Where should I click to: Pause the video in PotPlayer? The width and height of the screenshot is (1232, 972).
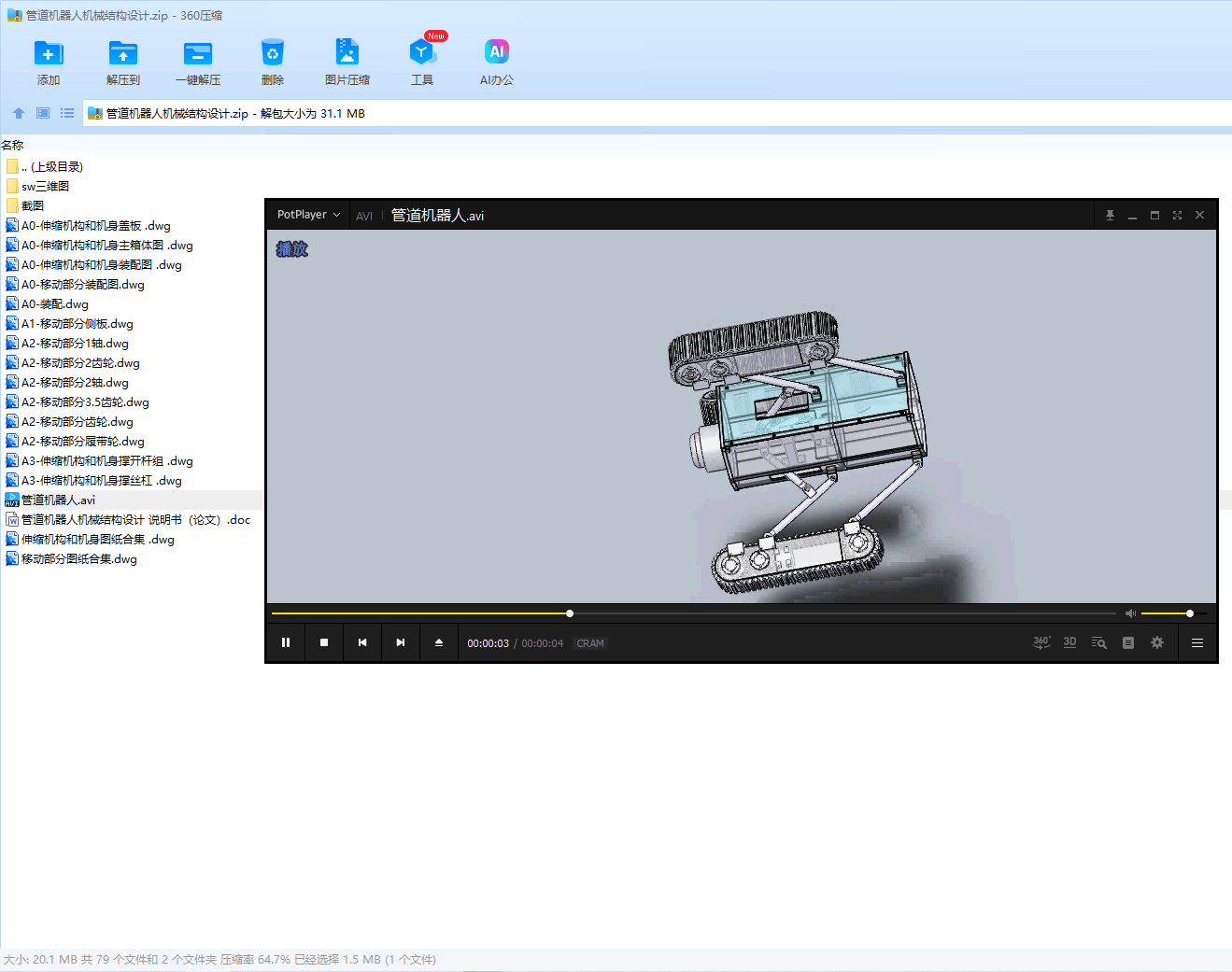[286, 642]
